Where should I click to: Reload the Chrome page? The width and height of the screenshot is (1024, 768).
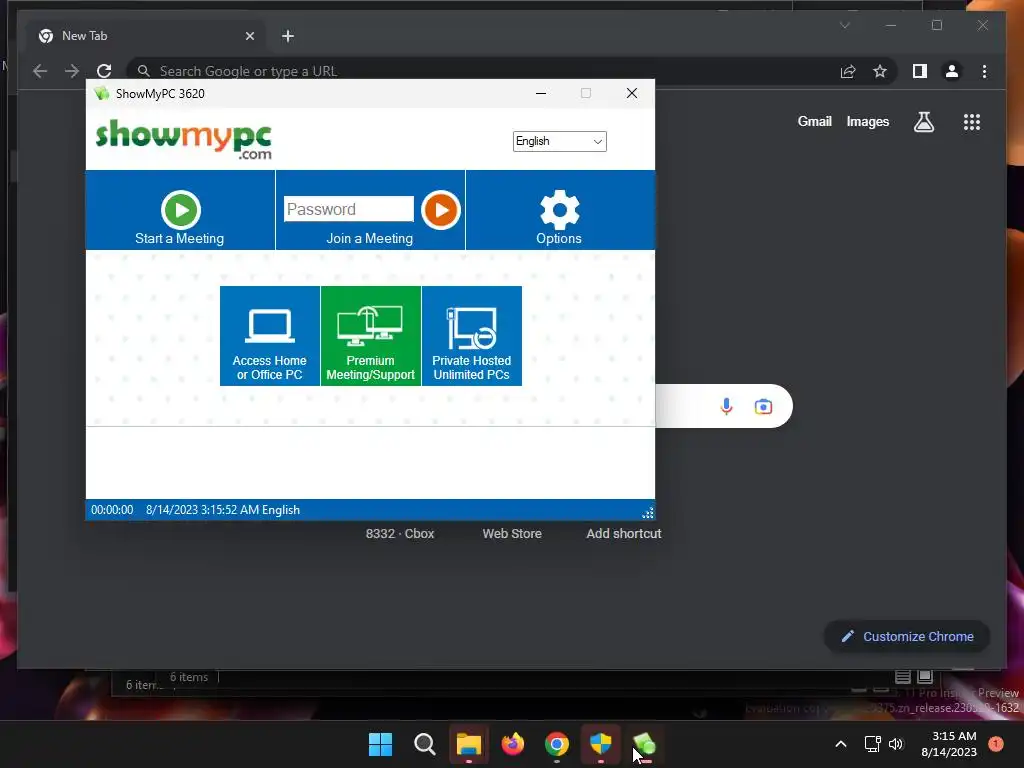(x=104, y=71)
